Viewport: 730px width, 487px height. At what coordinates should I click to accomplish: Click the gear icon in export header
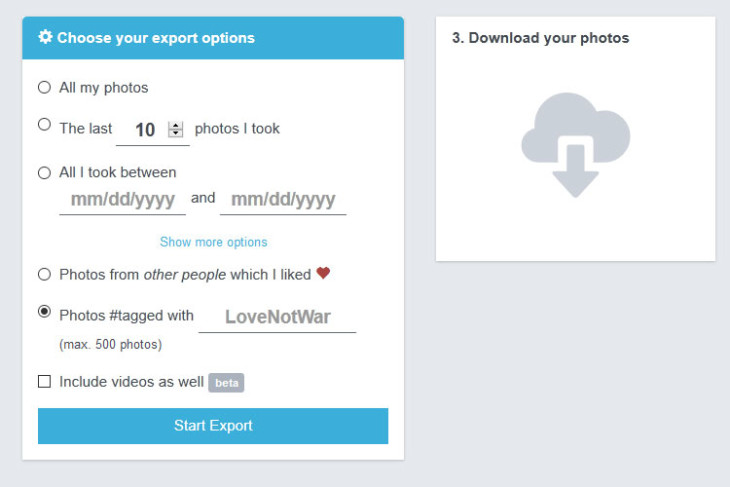(45, 37)
